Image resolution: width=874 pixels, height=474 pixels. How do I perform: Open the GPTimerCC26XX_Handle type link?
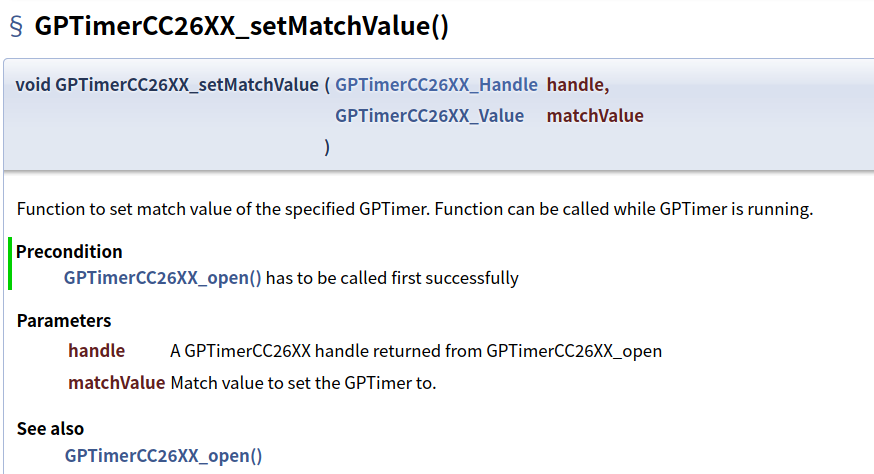436,85
